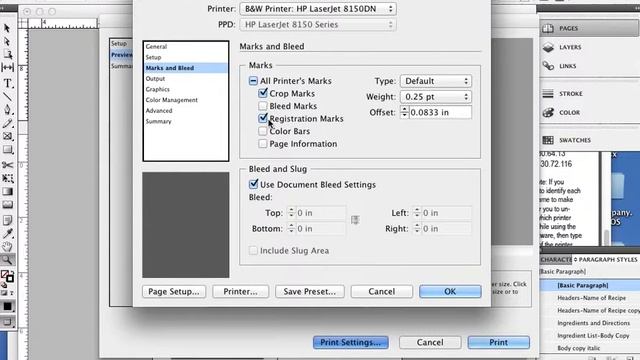Image resolution: width=640 pixels, height=360 pixels.
Task: Select the Gradient Feather tool
Action: pos(7,204)
